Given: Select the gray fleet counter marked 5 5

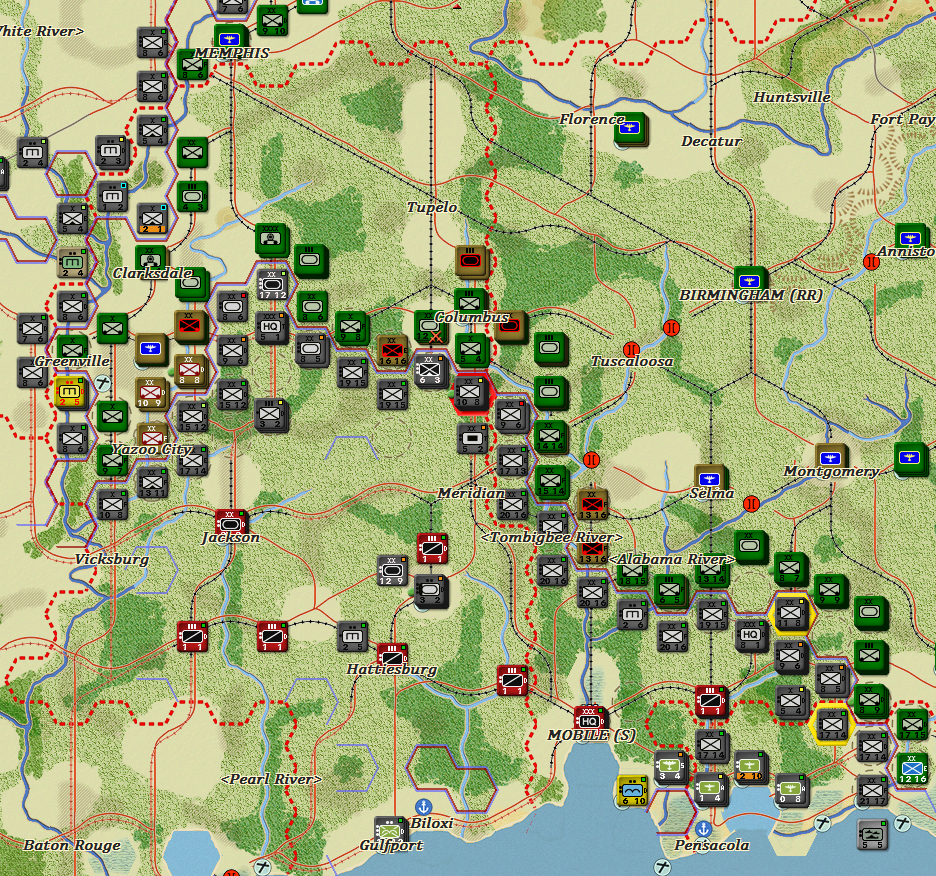Looking at the screenshot, I should (x=871, y=834).
